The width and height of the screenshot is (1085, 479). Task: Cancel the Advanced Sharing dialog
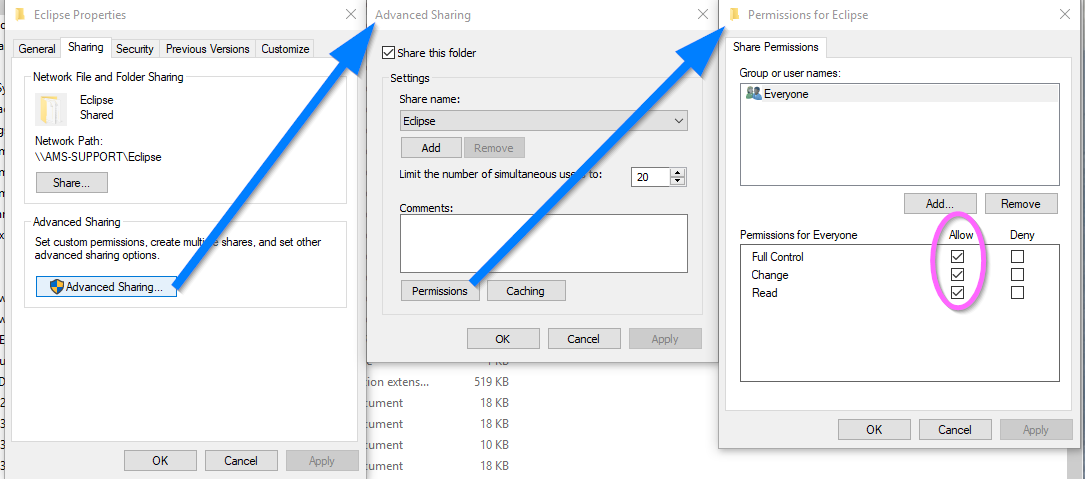click(x=583, y=338)
